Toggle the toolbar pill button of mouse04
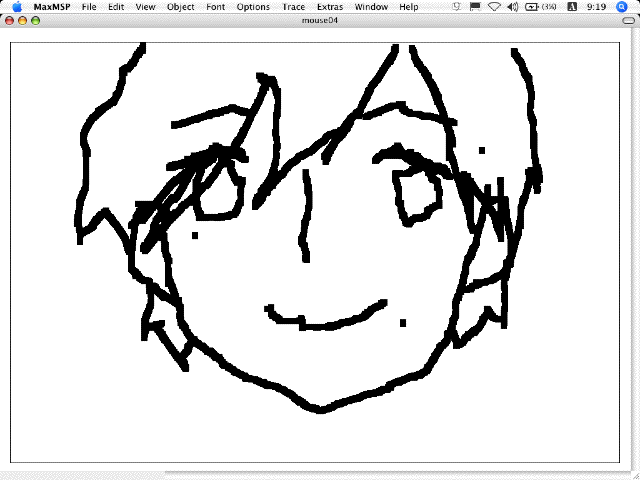This screenshot has width=640, height=480. pyautogui.click(x=629, y=20)
